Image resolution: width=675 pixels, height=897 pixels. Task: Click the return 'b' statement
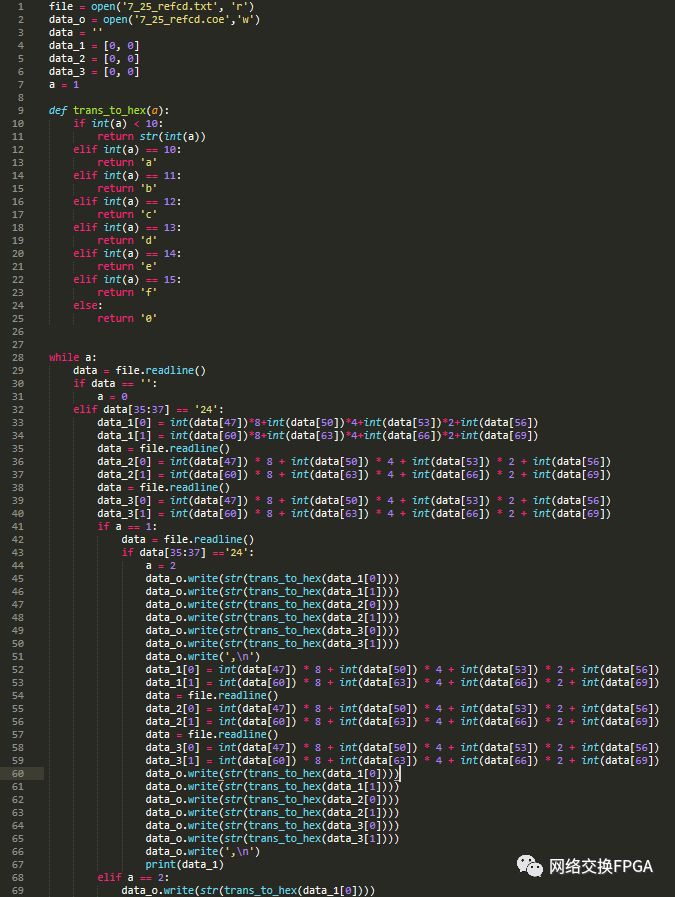point(127,189)
